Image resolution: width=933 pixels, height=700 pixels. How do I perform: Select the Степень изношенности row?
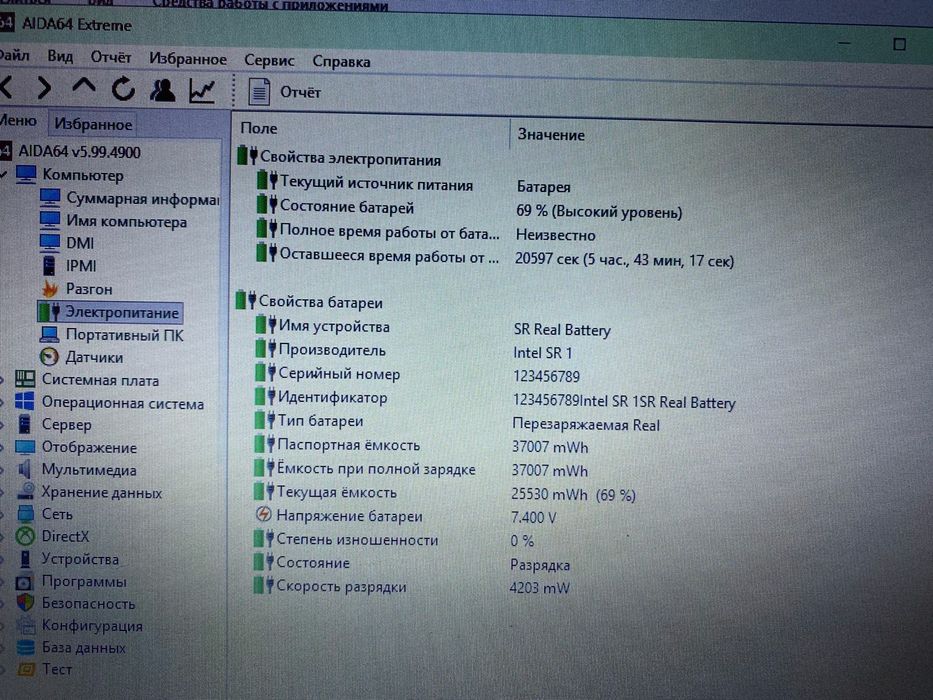tap(394, 540)
